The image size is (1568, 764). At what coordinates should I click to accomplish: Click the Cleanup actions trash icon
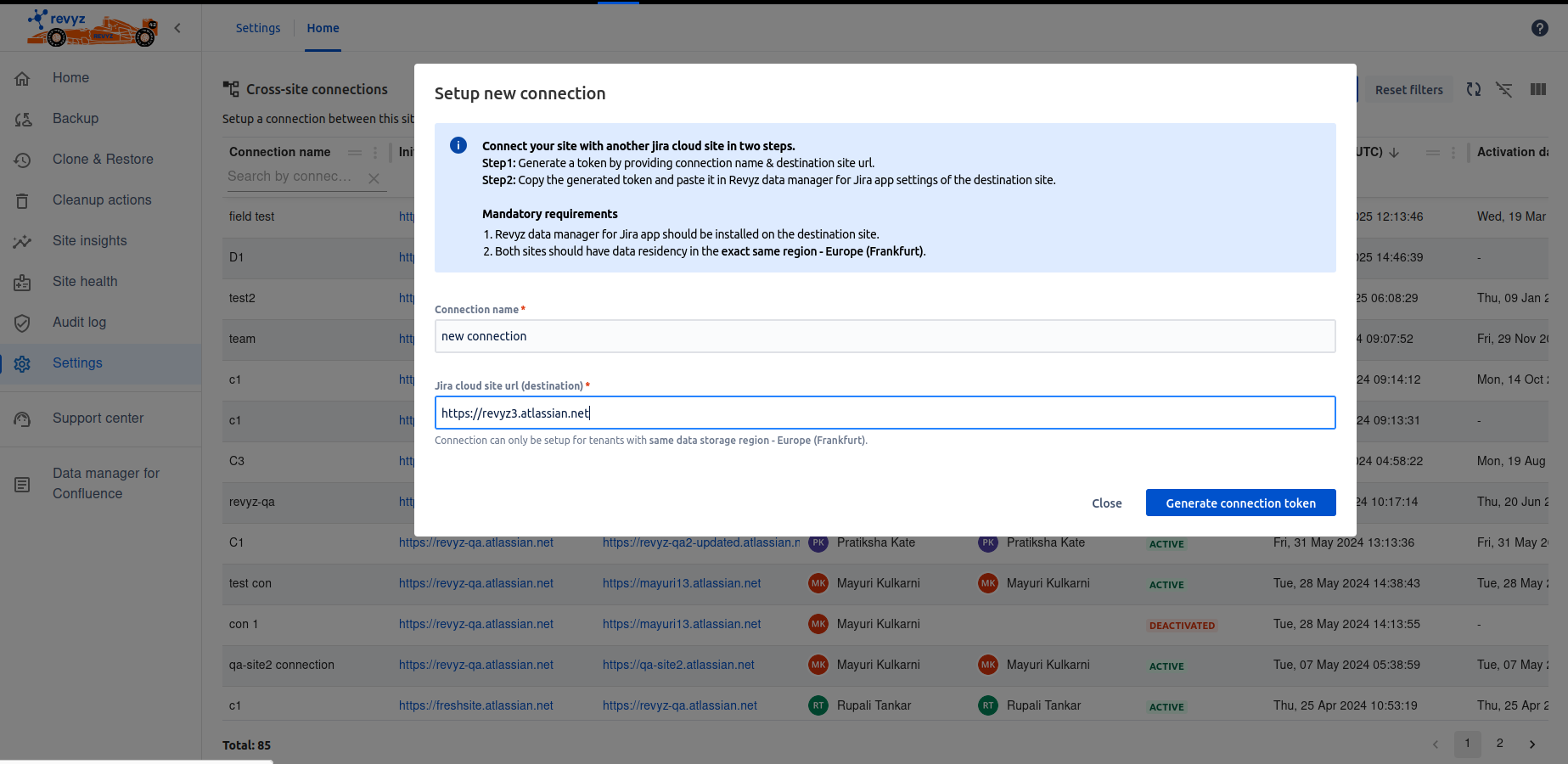pyautogui.click(x=23, y=200)
